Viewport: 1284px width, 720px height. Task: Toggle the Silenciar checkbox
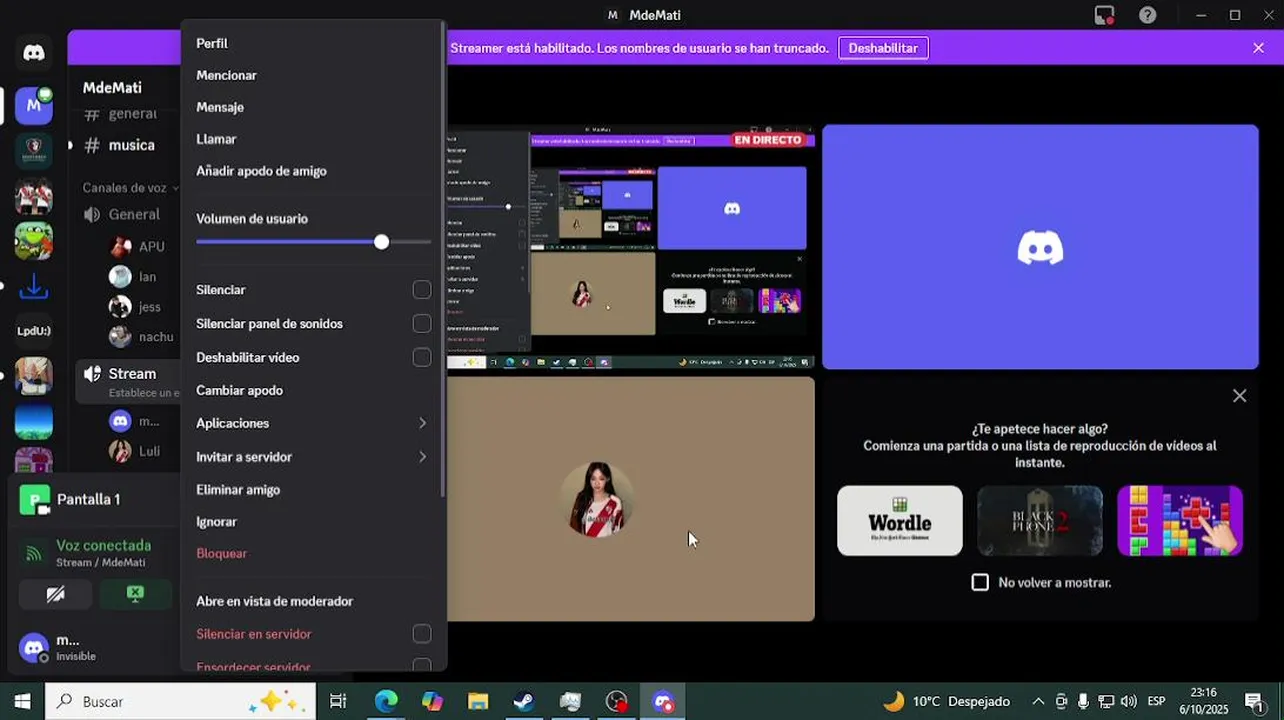click(422, 290)
